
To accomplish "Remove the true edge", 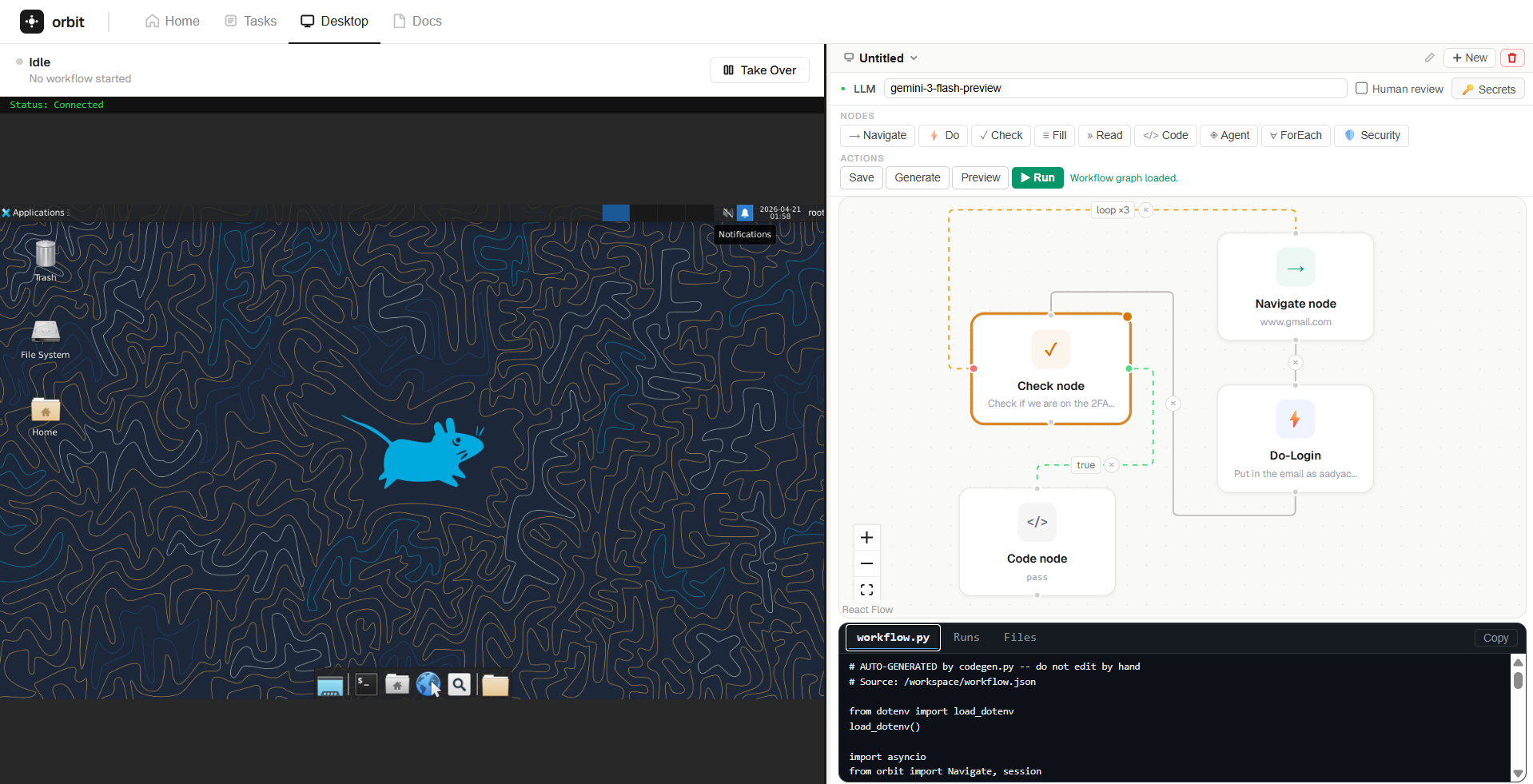I will (1111, 465).
